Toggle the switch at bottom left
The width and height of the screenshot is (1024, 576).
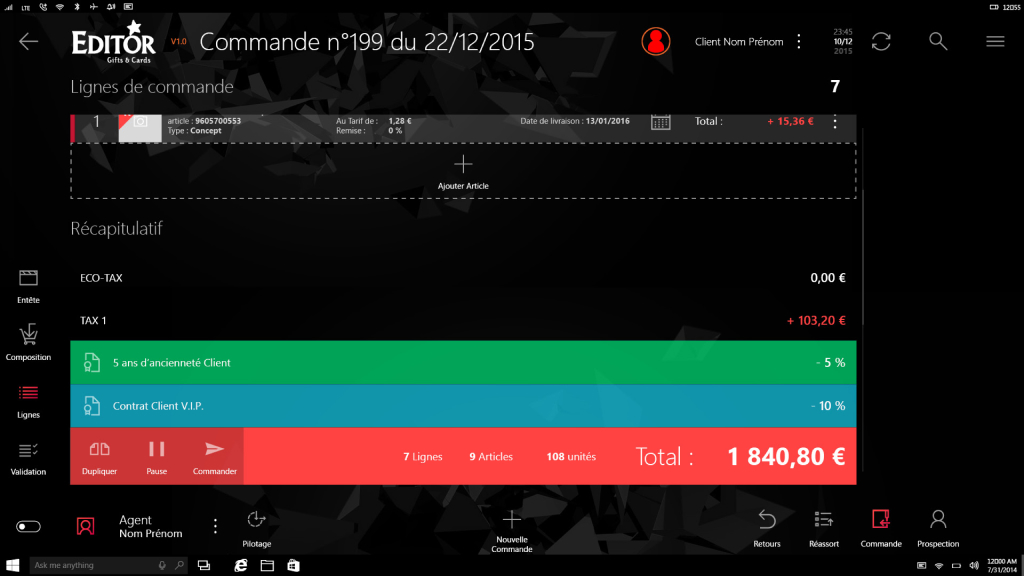[29, 526]
